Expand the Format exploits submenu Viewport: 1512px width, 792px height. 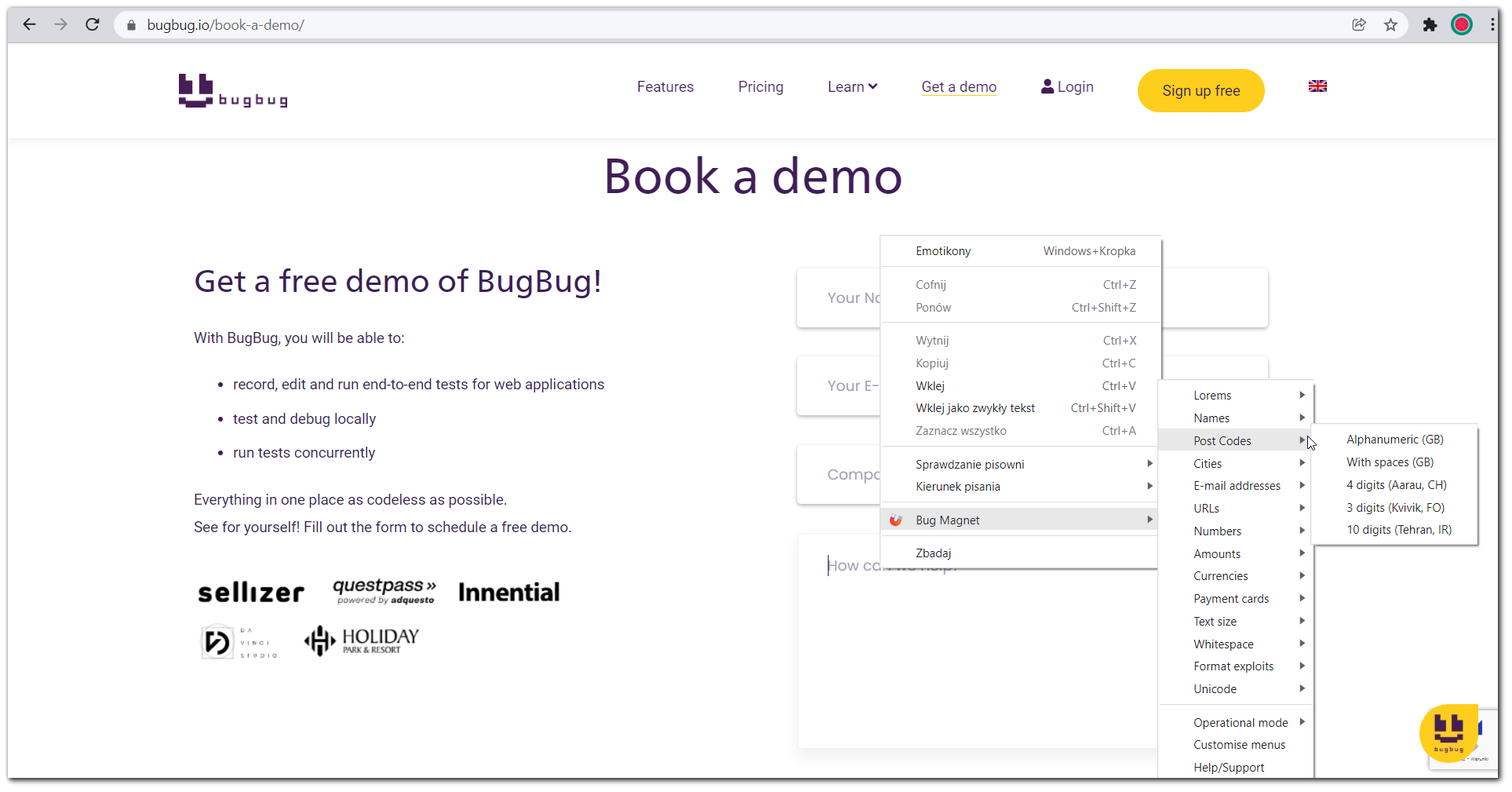tap(1236, 666)
